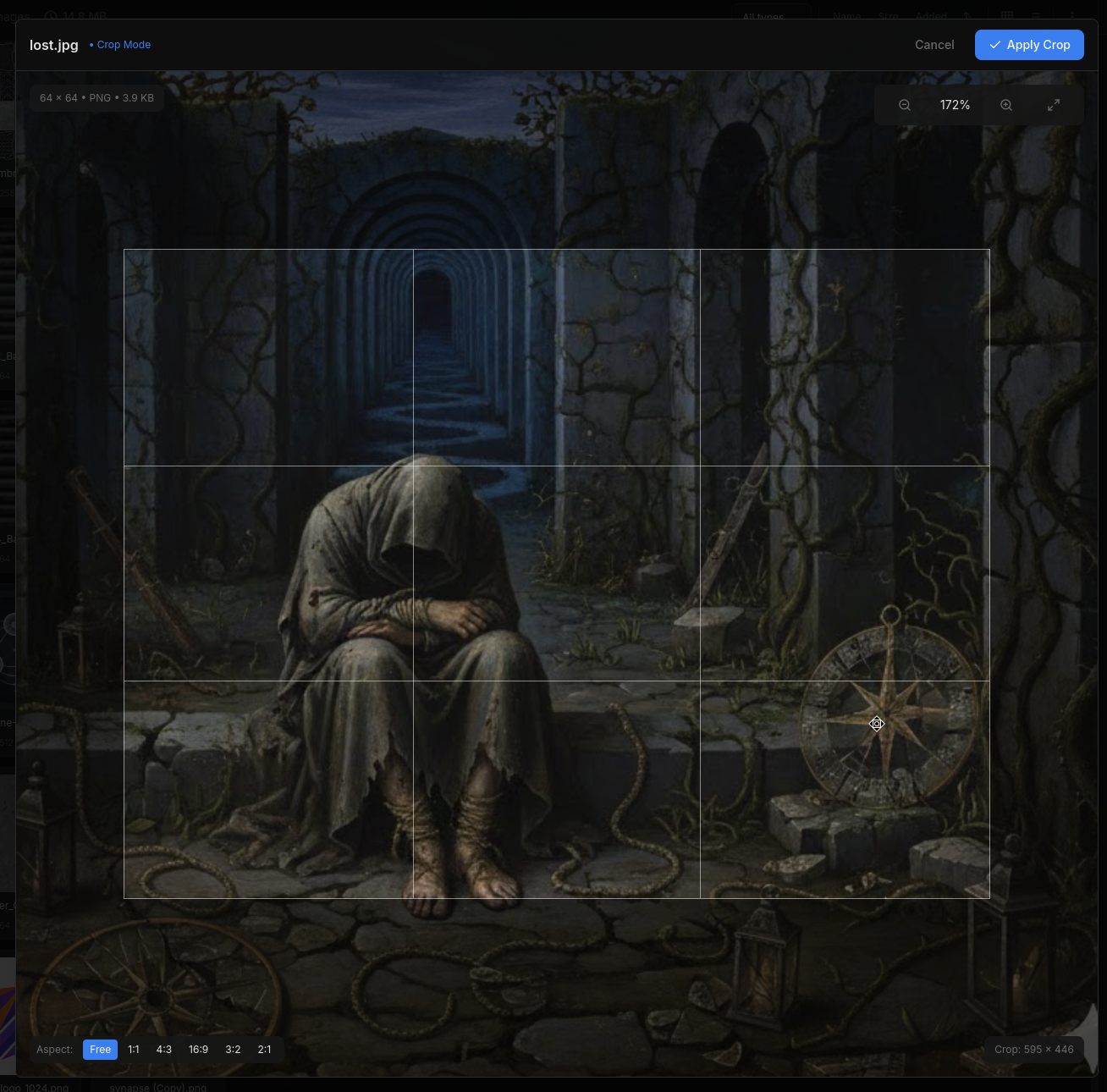Open the All types filter dropdown

[763, 17]
